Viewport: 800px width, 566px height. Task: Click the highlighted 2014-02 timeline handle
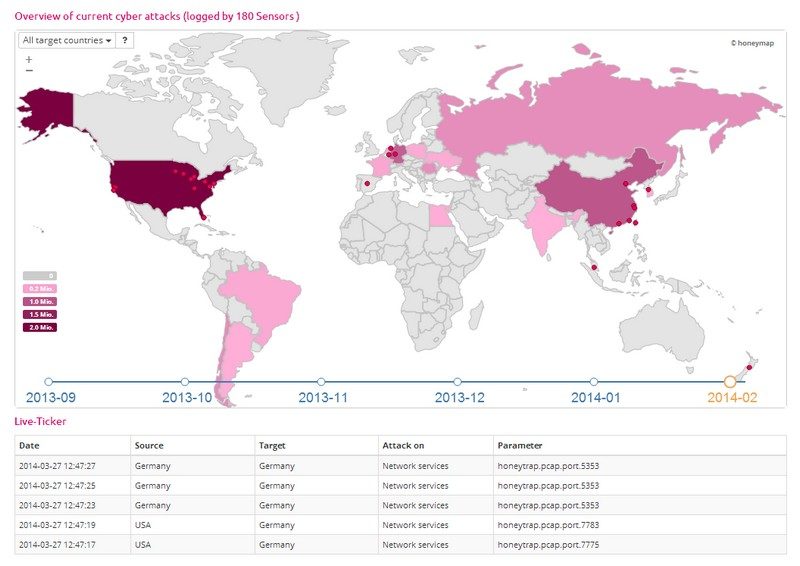730,381
